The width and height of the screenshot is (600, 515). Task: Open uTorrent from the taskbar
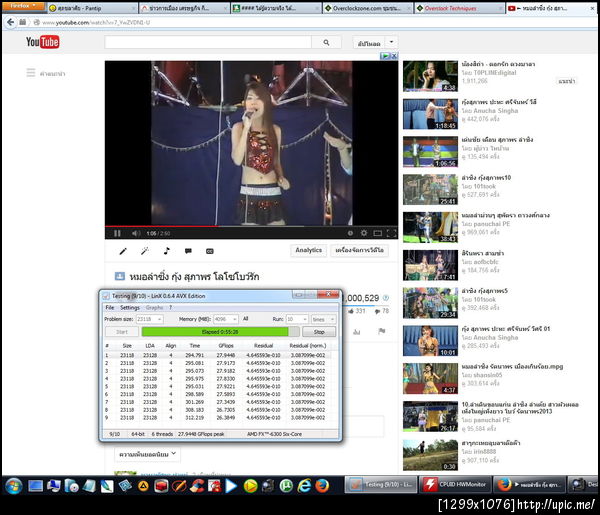[x=286, y=486]
